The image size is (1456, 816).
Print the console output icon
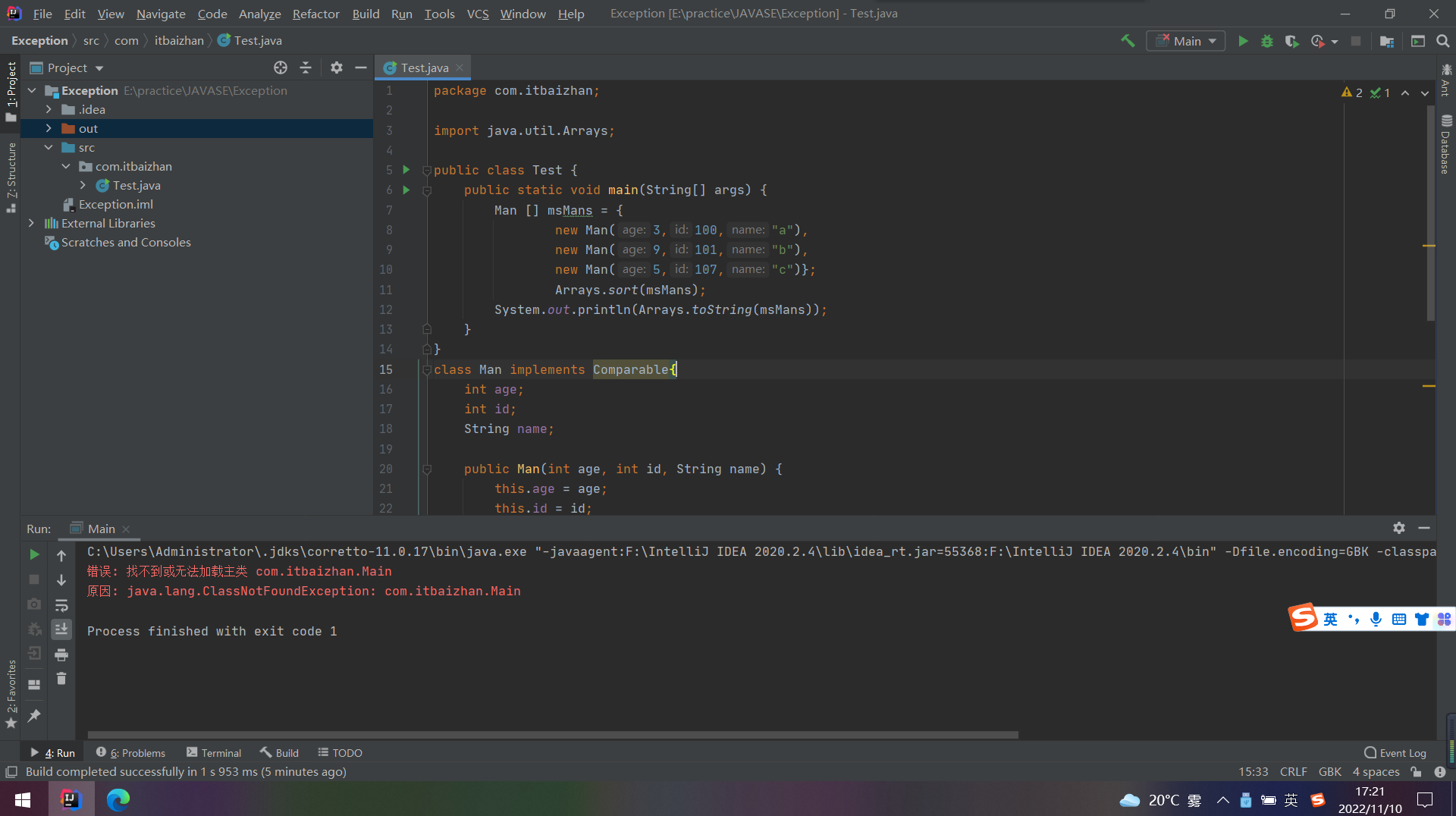(61, 654)
